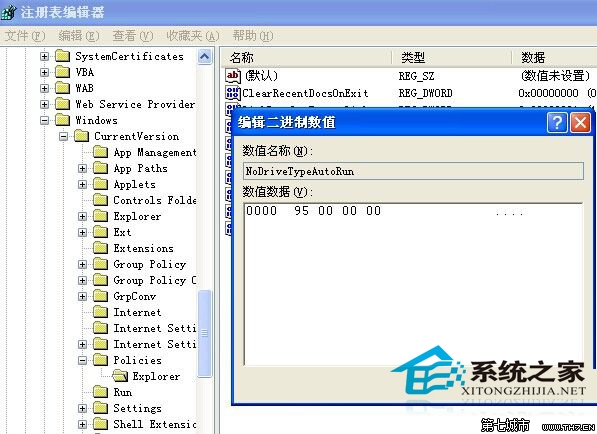
Task: Select the Policies folder icon
Action: coord(101,360)
